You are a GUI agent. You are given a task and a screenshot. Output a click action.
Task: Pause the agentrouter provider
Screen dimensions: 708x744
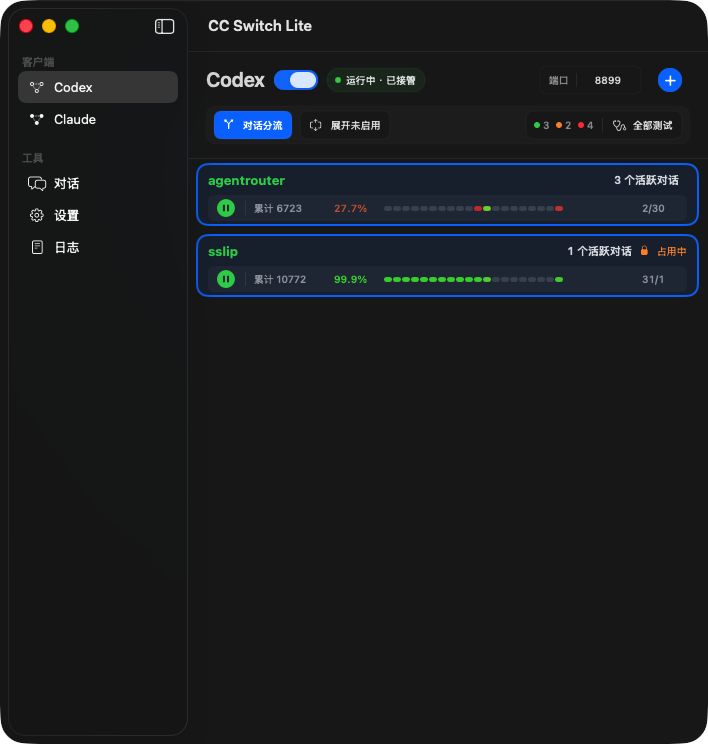(x=226, y=208)
